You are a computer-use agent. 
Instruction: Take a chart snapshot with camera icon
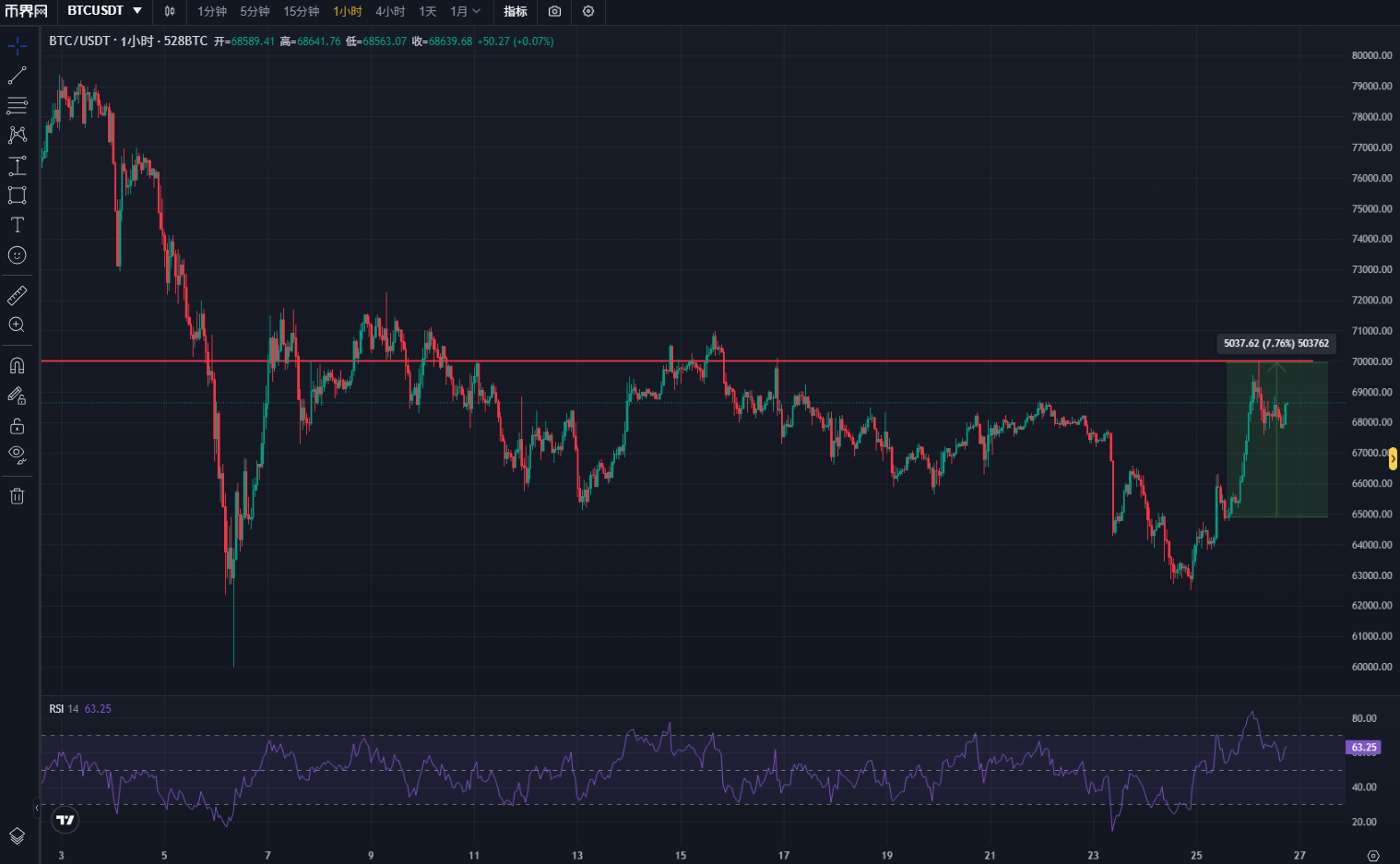pos(554,12)
